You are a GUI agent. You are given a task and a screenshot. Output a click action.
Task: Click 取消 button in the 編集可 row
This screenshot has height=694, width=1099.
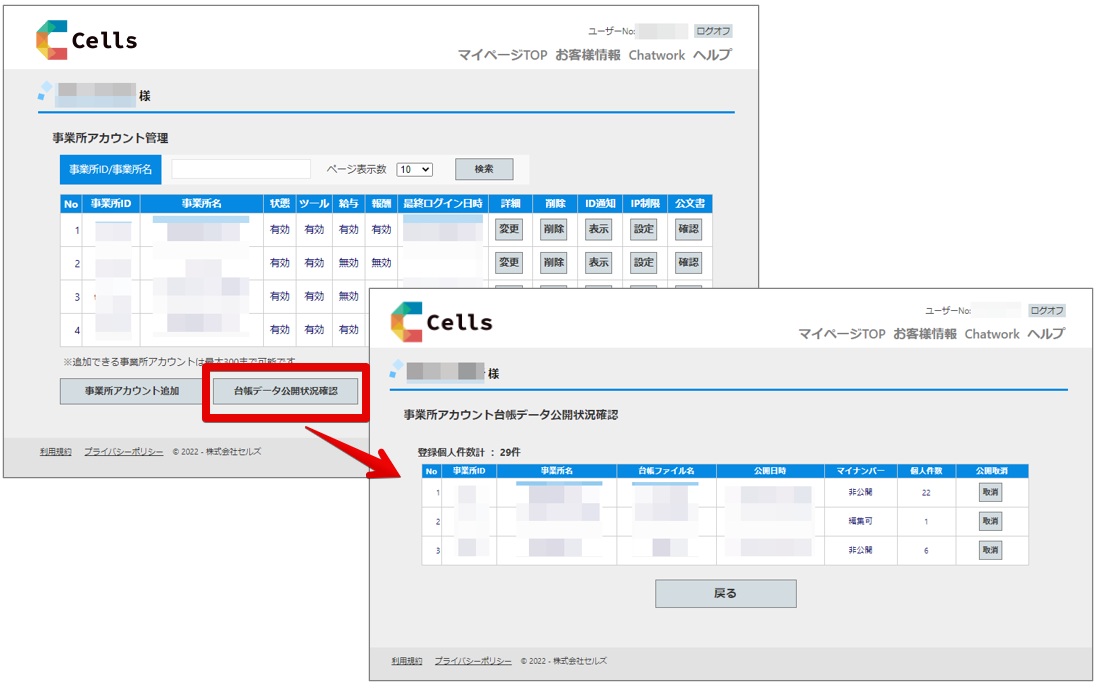tap(990, 521)
